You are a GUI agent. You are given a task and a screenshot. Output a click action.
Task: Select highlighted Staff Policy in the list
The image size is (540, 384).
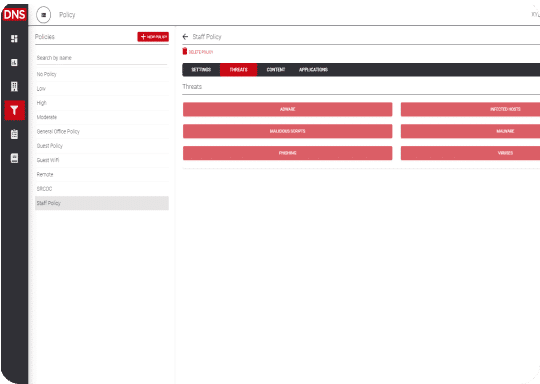102,203
